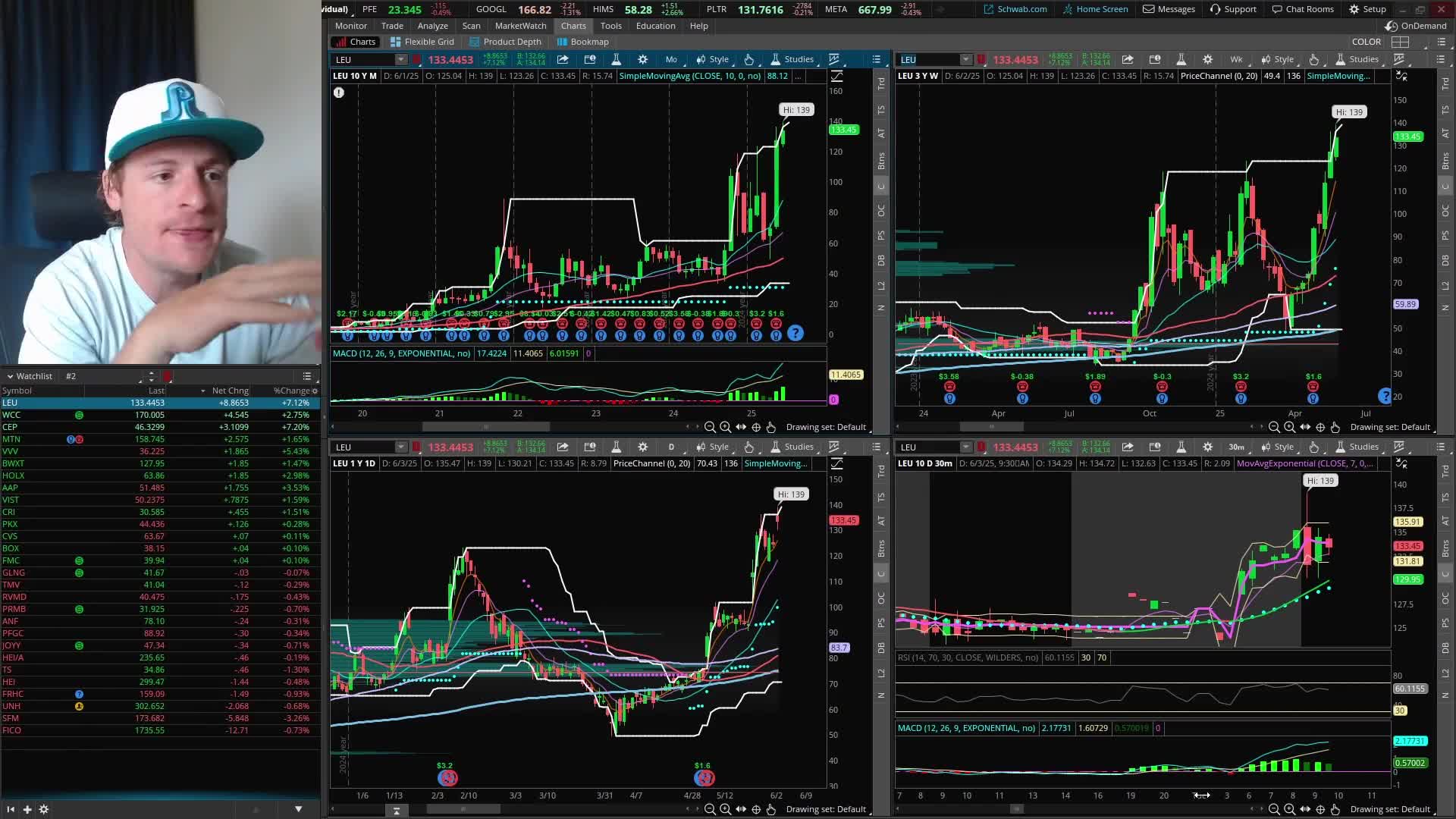Screen dimensions: 1456x819
Task: Click the share icon in the top-left chart
Action: click(563, 59)
